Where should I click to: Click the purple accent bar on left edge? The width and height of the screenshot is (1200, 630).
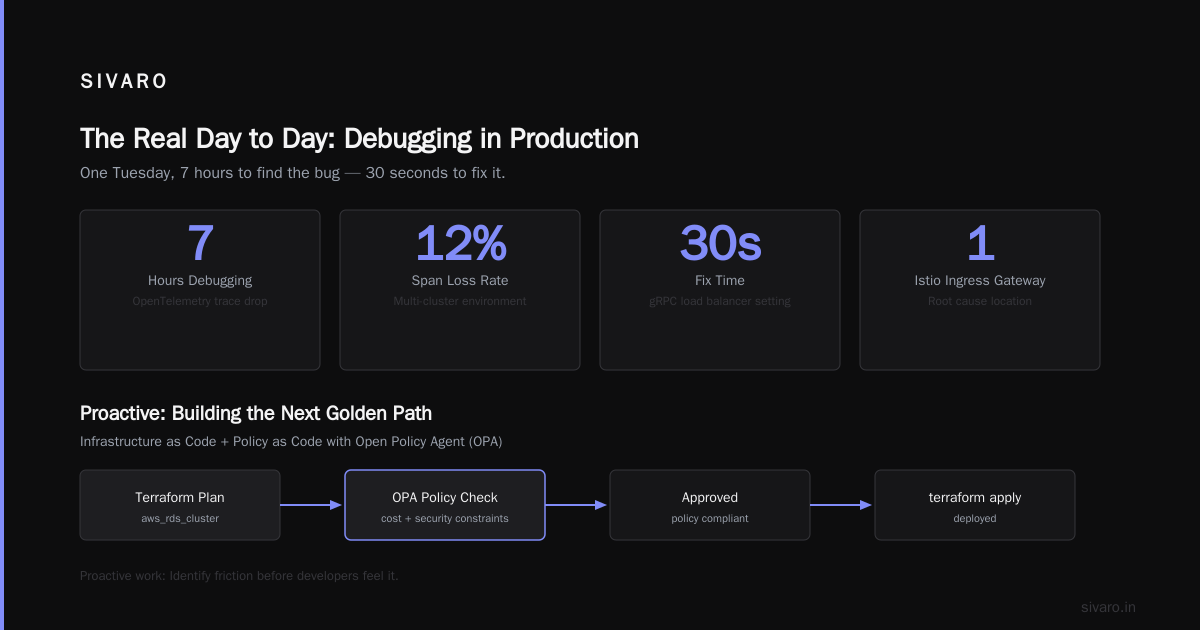click(2, 315)
